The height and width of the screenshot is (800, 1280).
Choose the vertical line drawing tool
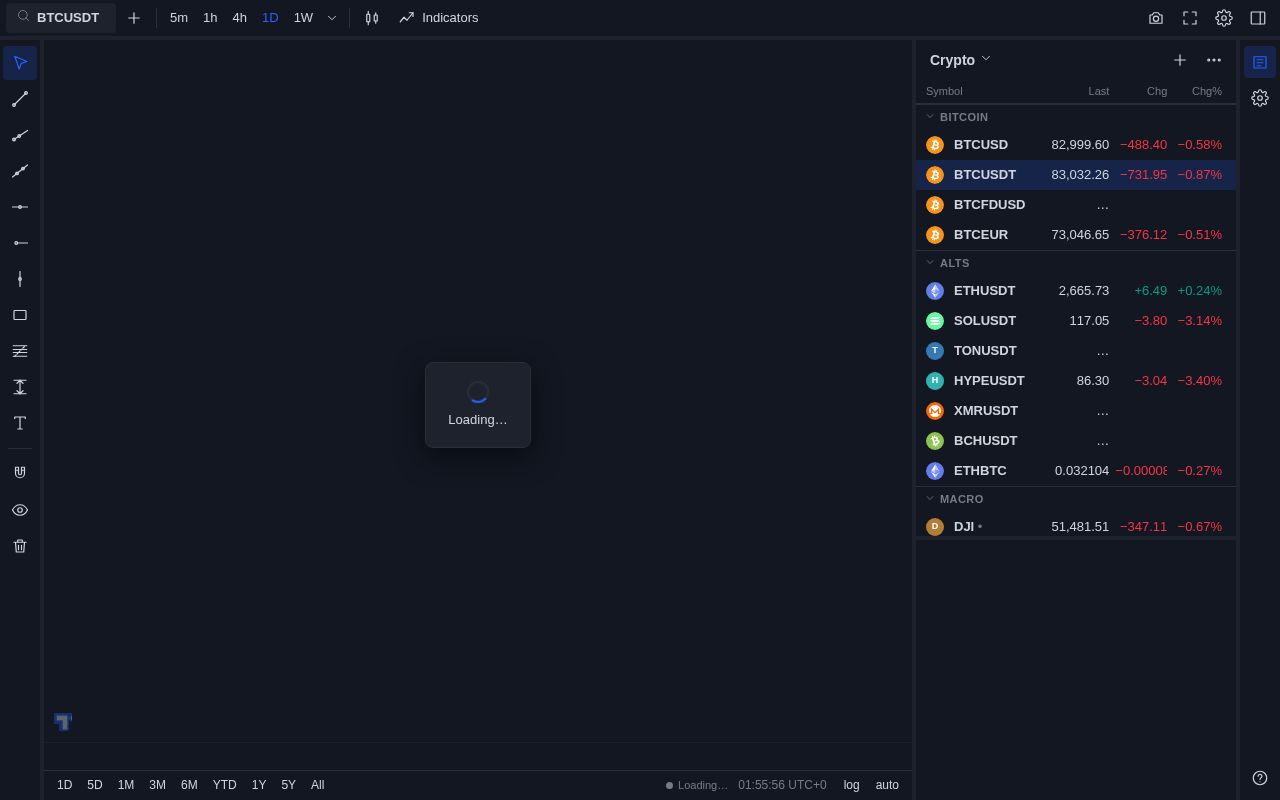[x=20, y=279]
